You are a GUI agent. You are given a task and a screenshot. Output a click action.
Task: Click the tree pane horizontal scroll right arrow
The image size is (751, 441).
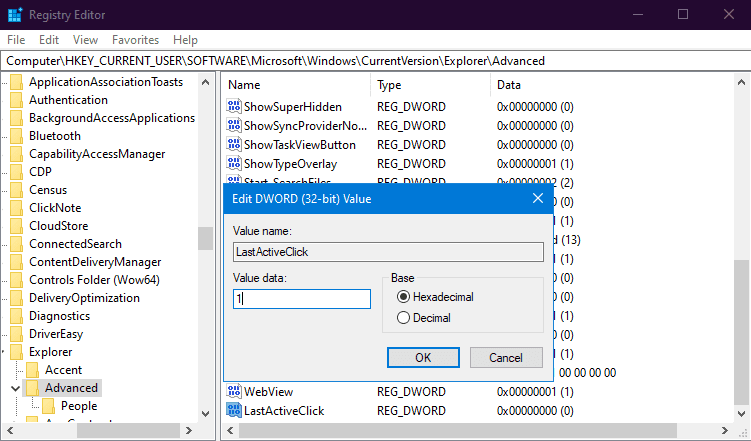click(x=189, y=430)
